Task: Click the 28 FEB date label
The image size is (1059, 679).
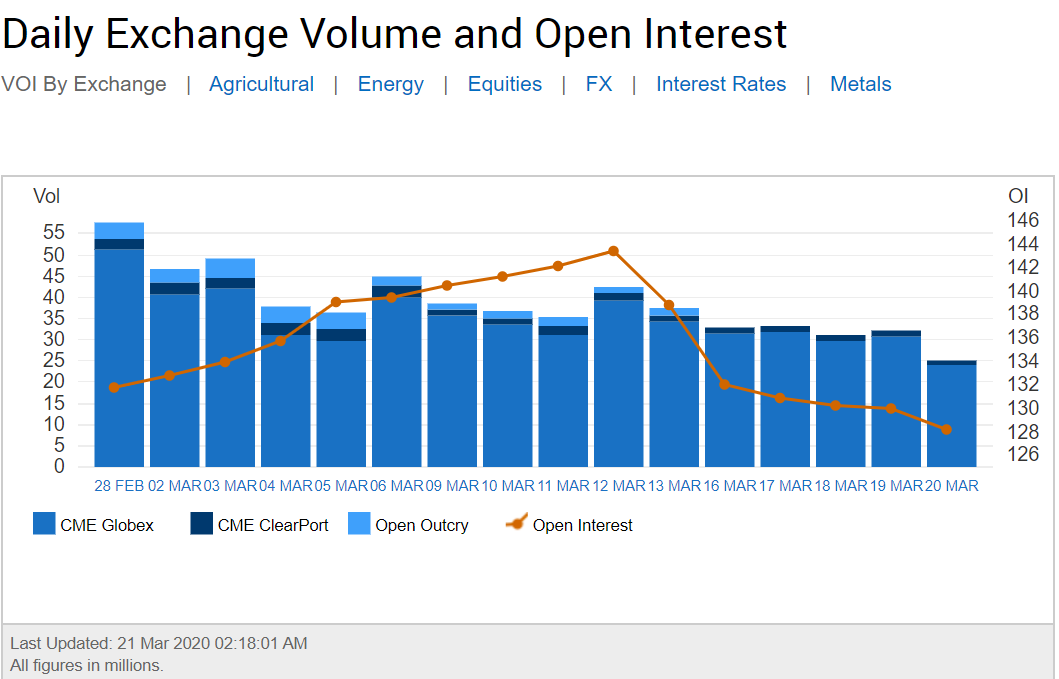Action: pos(119,486)
